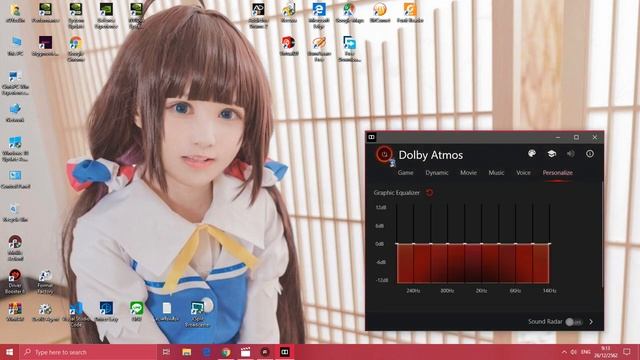This screenshot has height=360, width=640.
Task: Select the Music tab
Action: 496,173
